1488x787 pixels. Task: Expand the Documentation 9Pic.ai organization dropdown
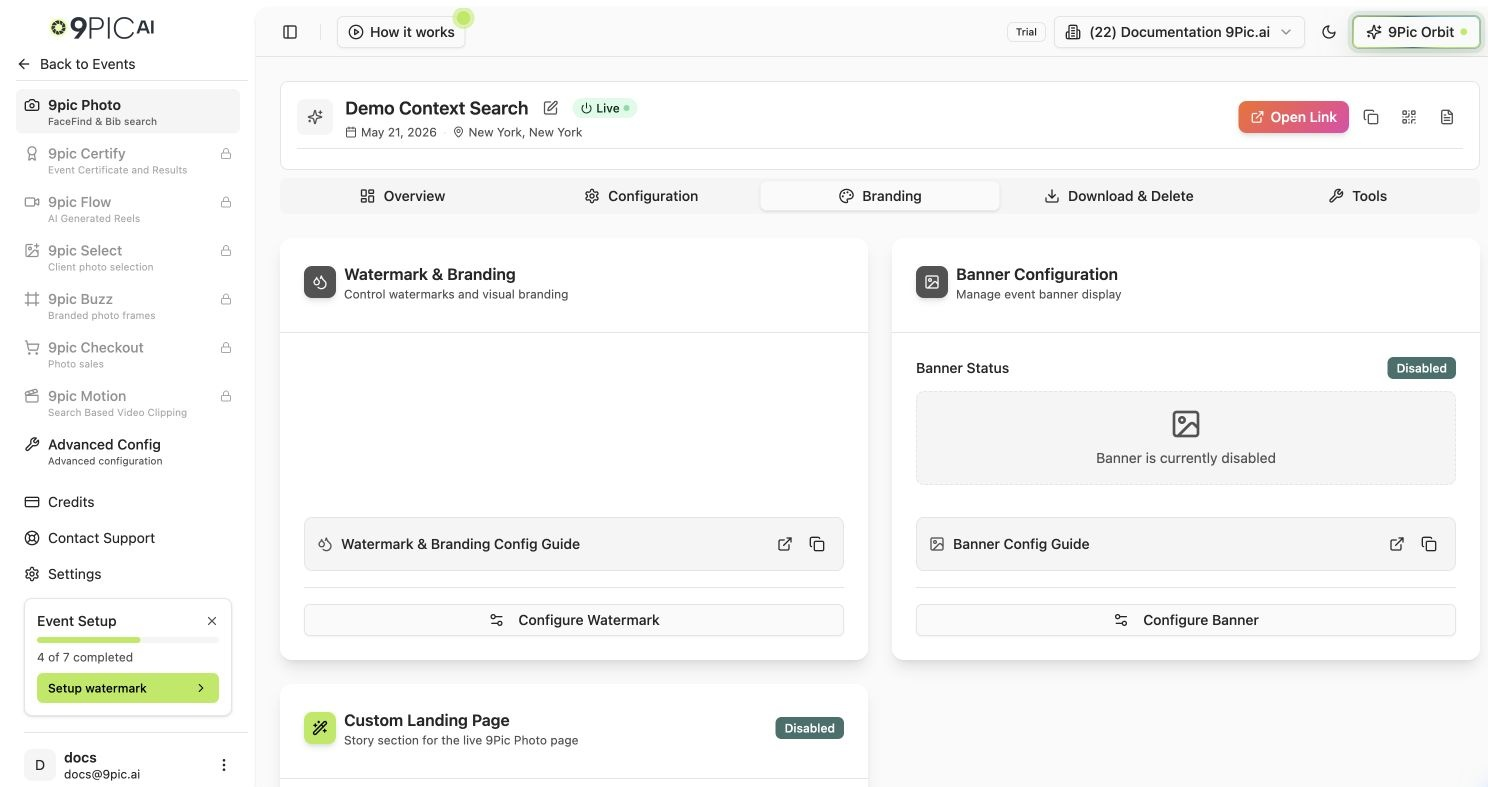(1179, 32)
